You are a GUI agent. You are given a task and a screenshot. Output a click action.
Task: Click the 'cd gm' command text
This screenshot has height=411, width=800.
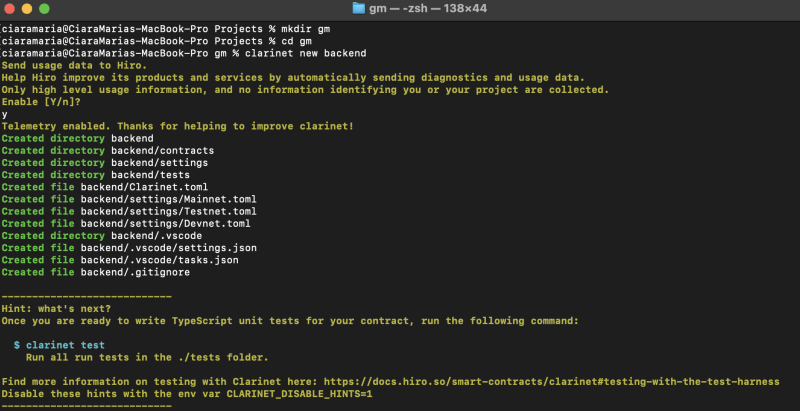pos(296,41)
